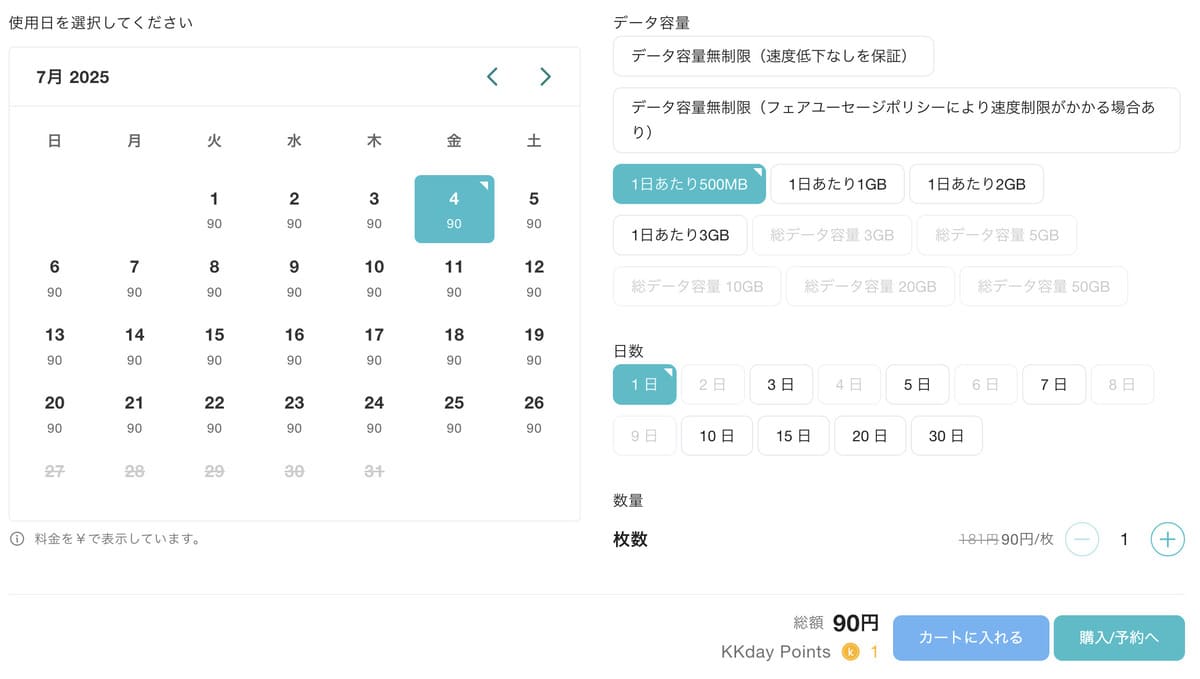The width and height of the screenshot is (1200, 679).
Task: Decrease ticket quantity with the minus button
Action: pyautogui.click(x=1082, y=540)
